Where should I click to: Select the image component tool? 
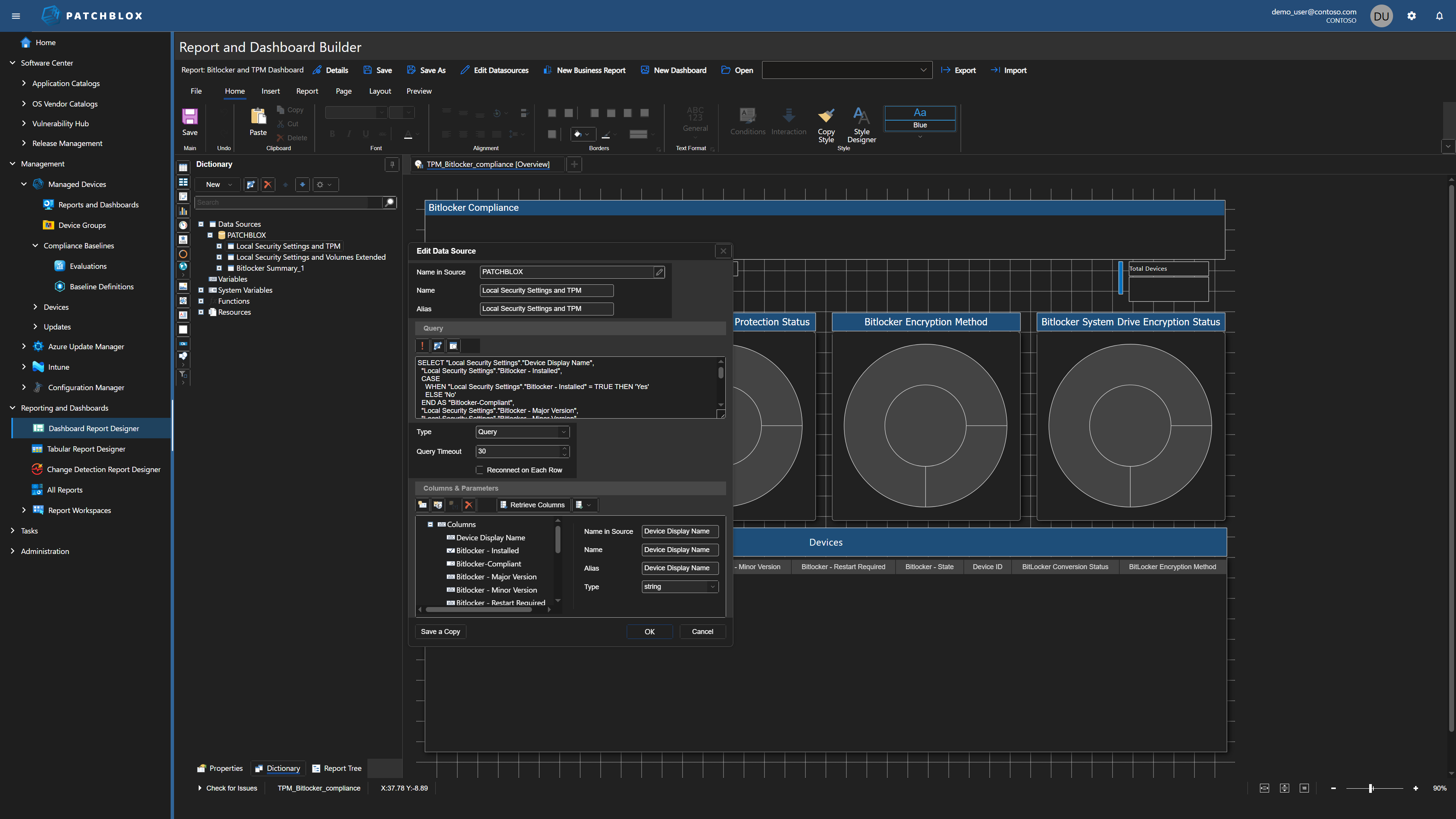tap(183, 287)
